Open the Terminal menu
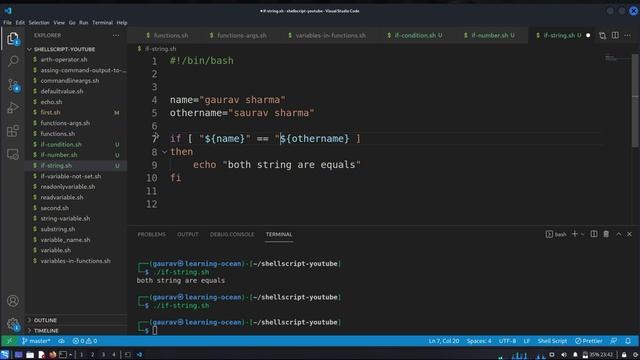This screenshot has width=640, height=360. tap(102, 23)
